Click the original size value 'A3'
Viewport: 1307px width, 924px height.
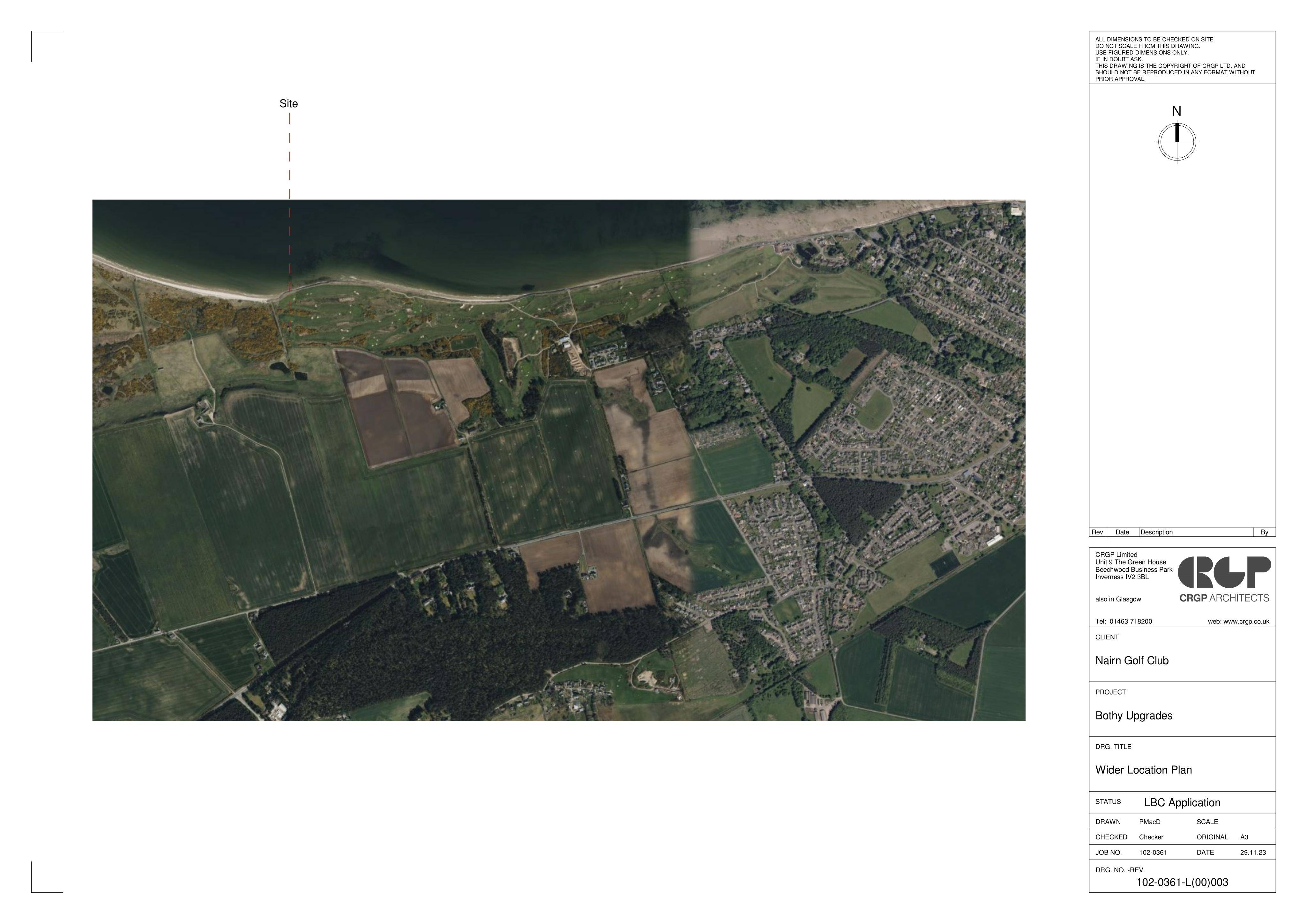[x=1244, y=838]
